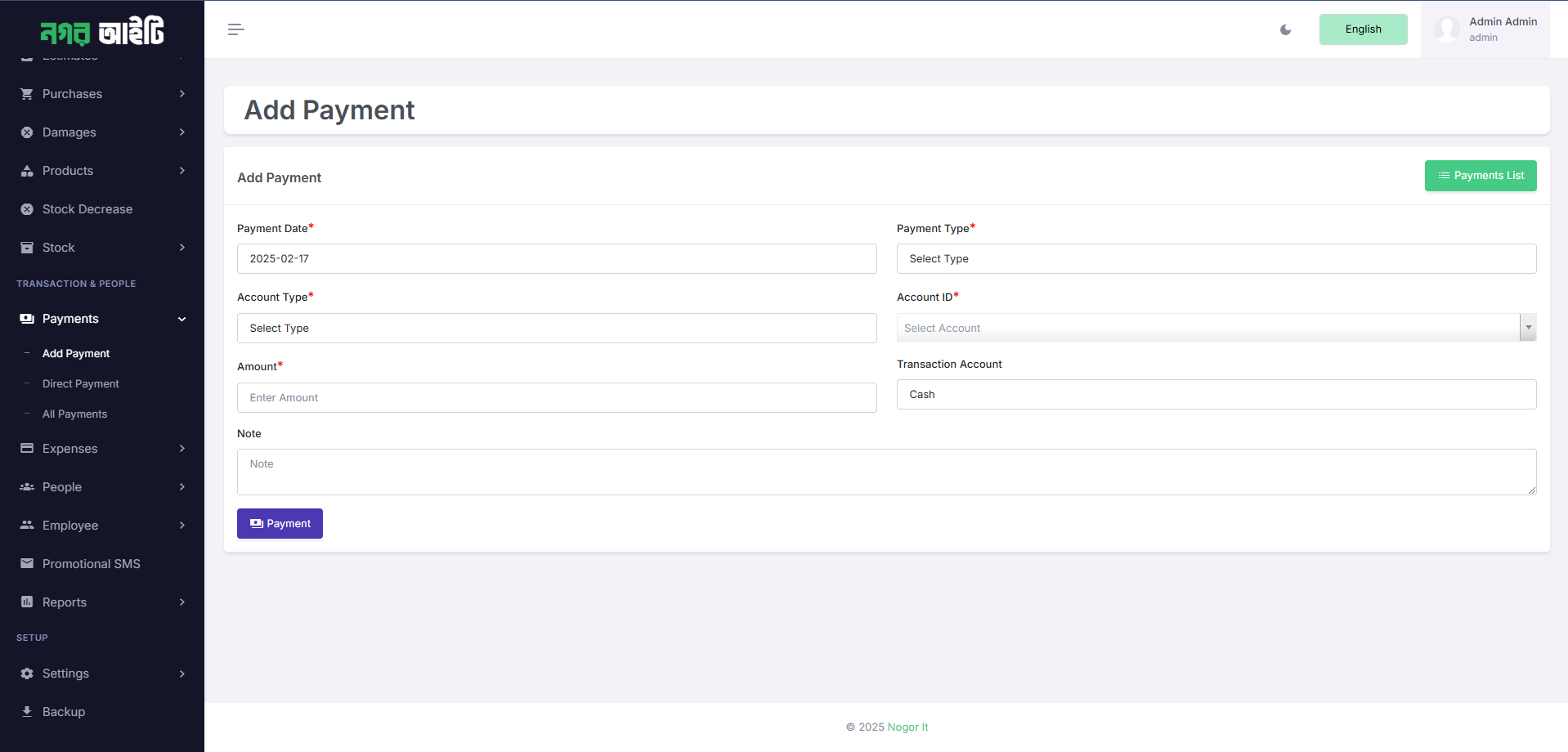
Task: Click the Backup download icon in sidebar
Action: tap(26, 712)
